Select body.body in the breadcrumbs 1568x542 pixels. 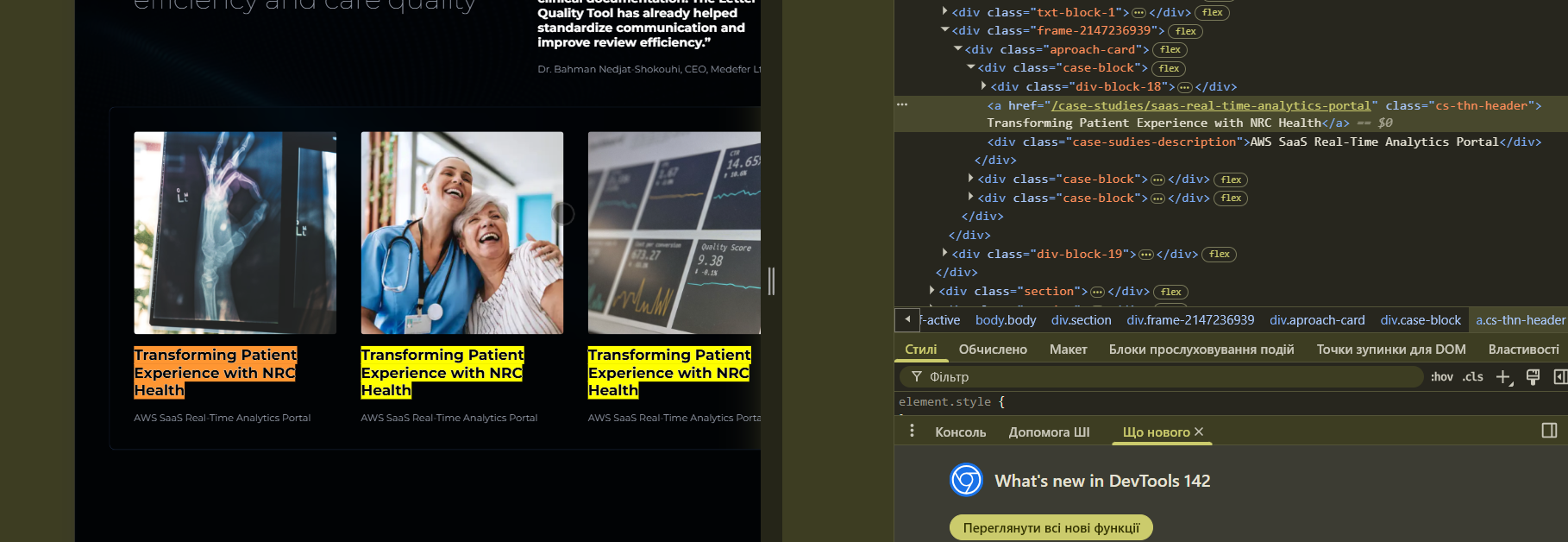click(x=1006, y=320)
